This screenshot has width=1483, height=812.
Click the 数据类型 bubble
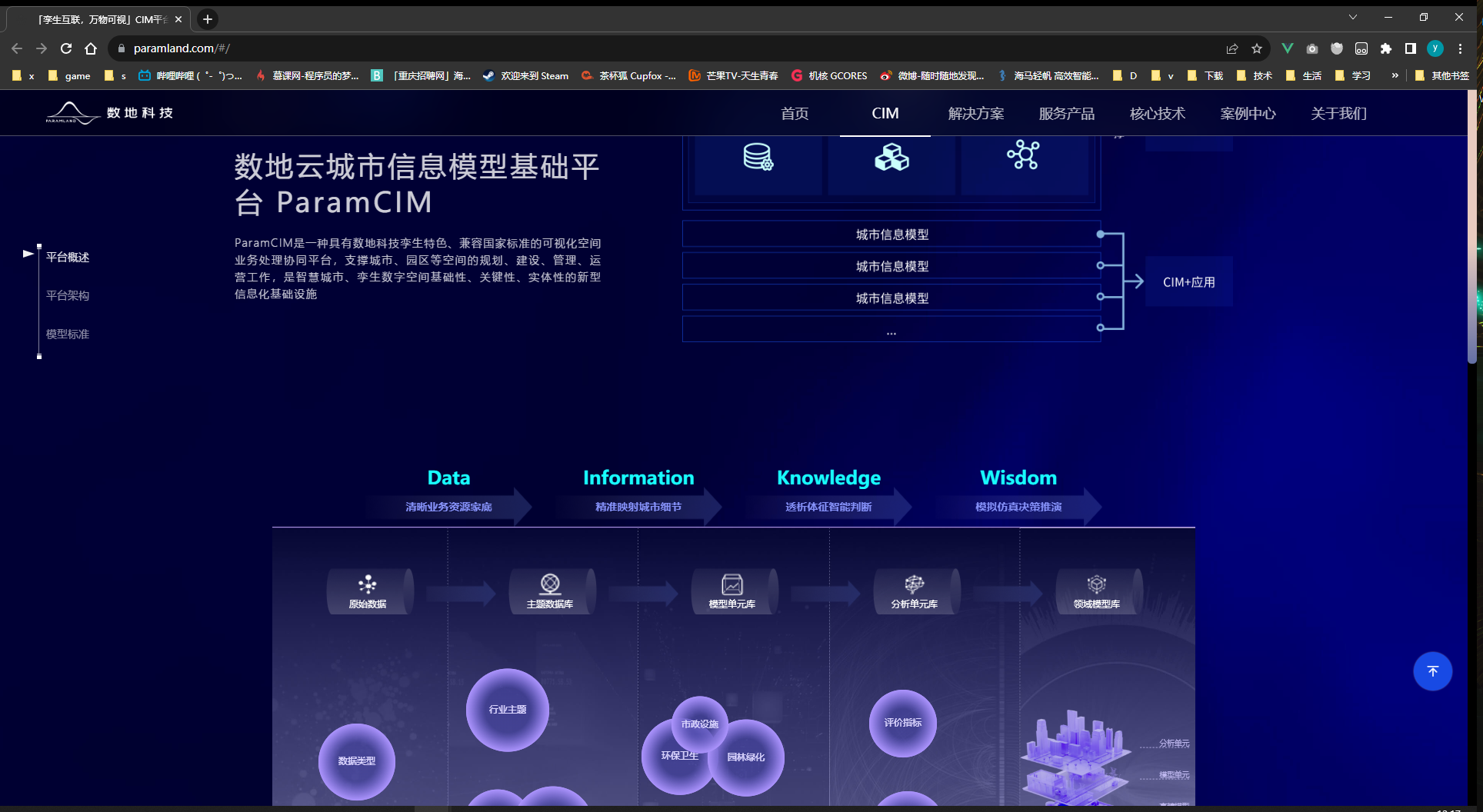(x=357, y=761)
